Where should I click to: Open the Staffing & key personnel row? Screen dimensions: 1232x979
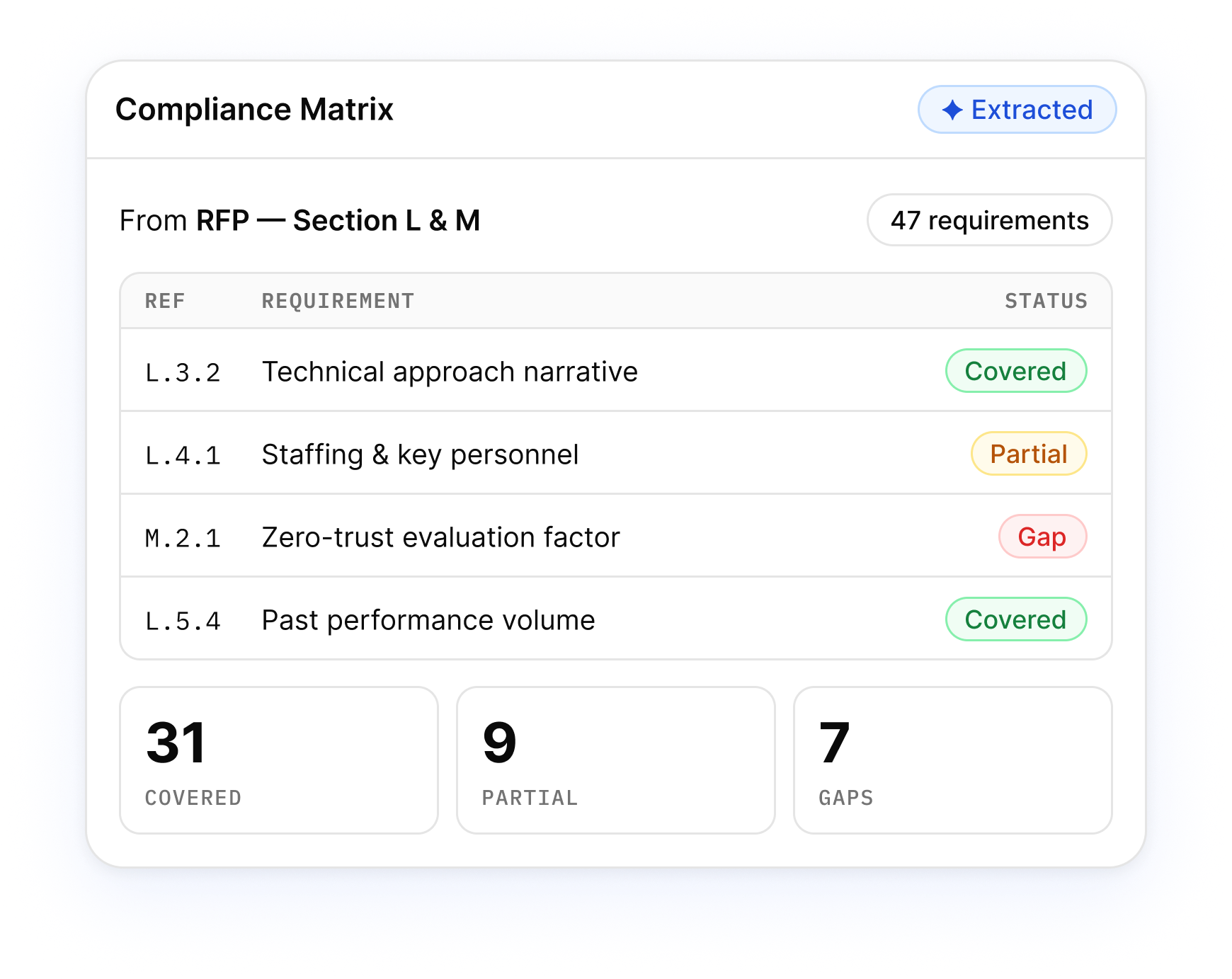pyautogui.click(x=616, y=453)
